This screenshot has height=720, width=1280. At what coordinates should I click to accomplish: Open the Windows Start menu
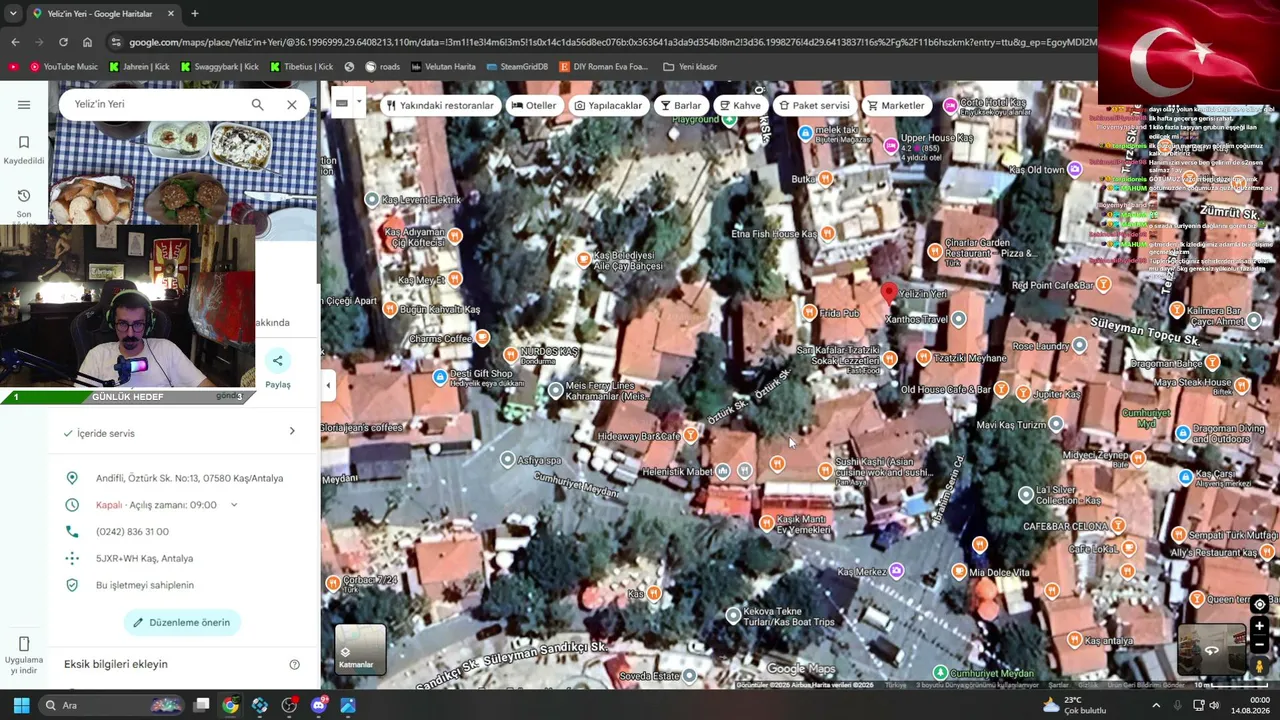coord(21,705)
